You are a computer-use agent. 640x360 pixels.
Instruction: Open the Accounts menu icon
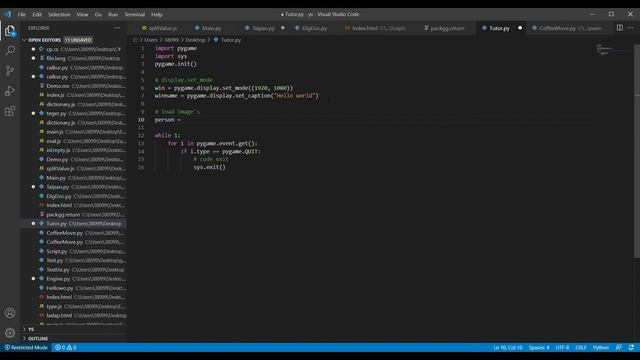click(10, 313)
